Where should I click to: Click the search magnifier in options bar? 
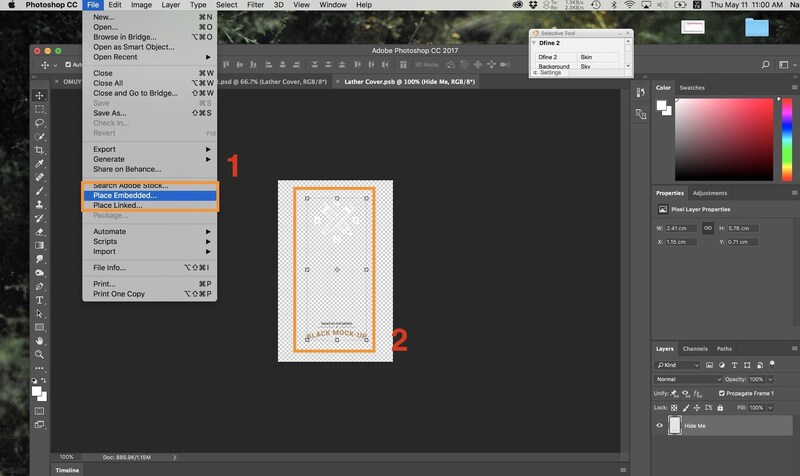765,65
